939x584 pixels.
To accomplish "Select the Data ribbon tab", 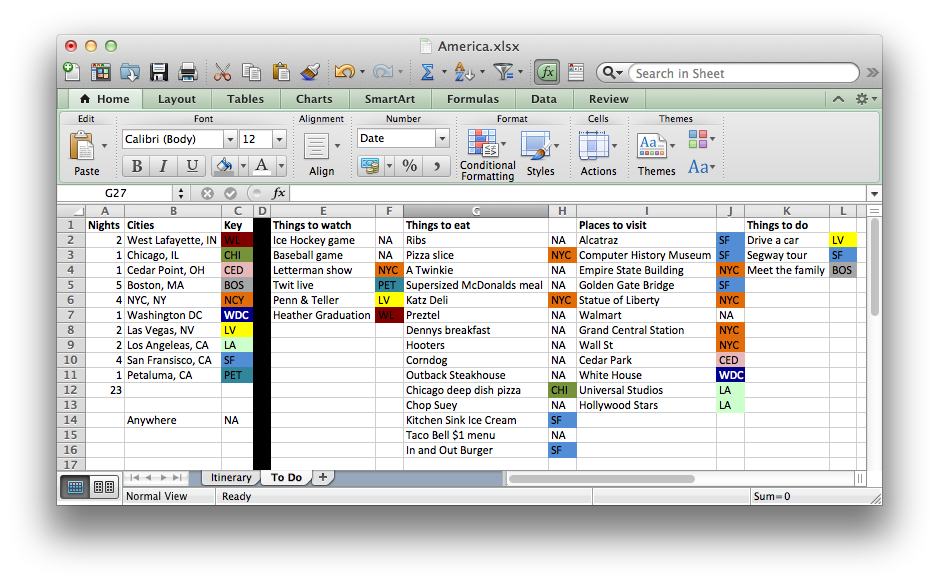I will coord(544,99).
